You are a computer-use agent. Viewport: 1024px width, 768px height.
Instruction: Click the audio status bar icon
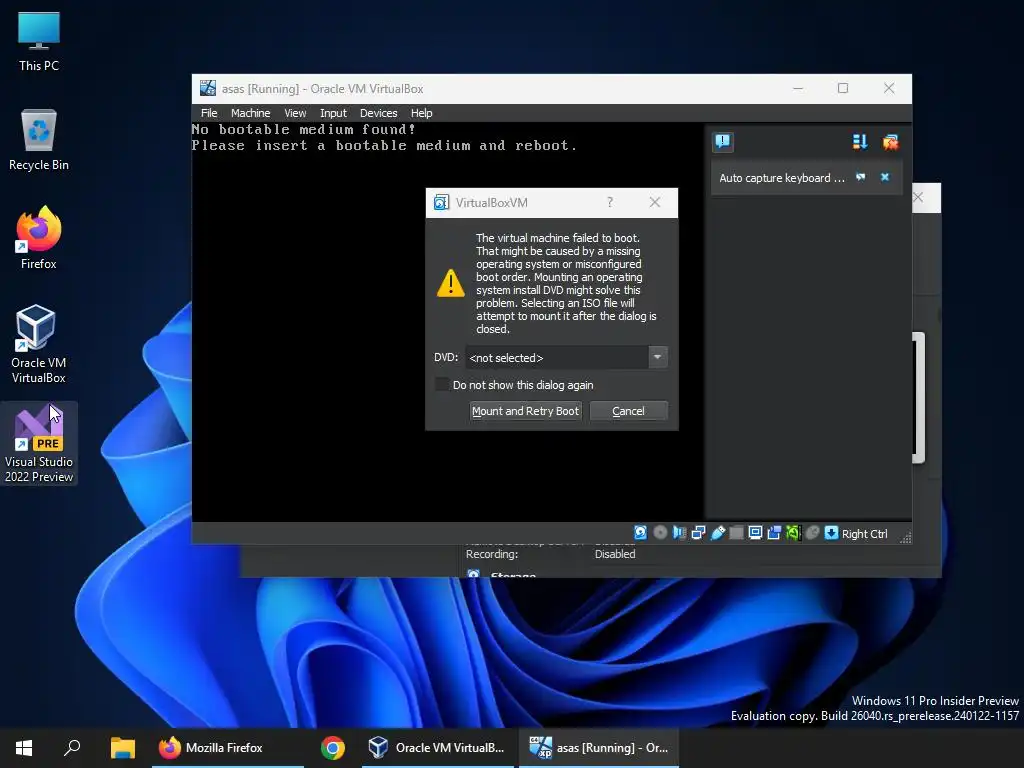679,533
